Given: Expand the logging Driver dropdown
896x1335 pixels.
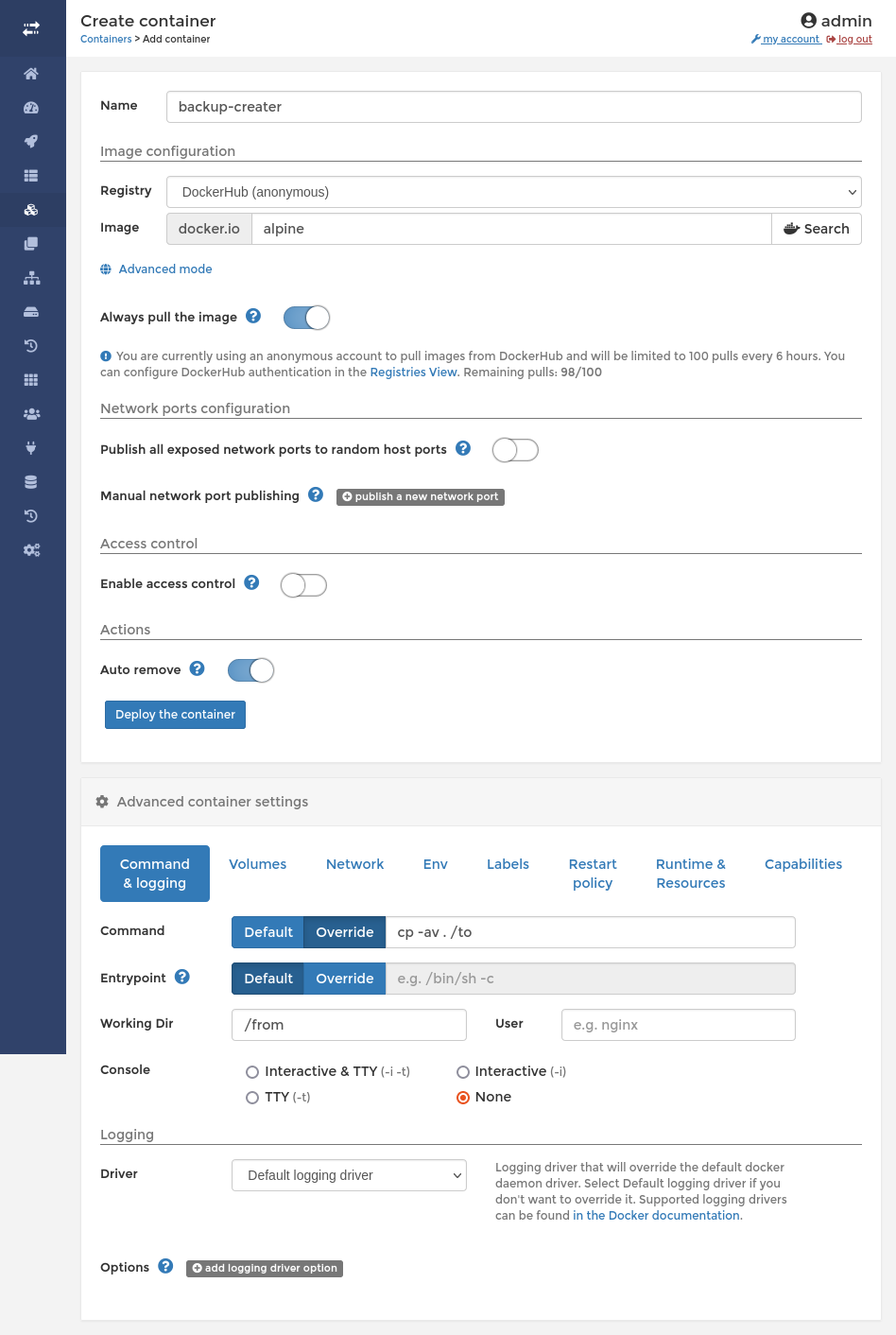Looking at the screenshot, I should click(x=349, y=1175).
